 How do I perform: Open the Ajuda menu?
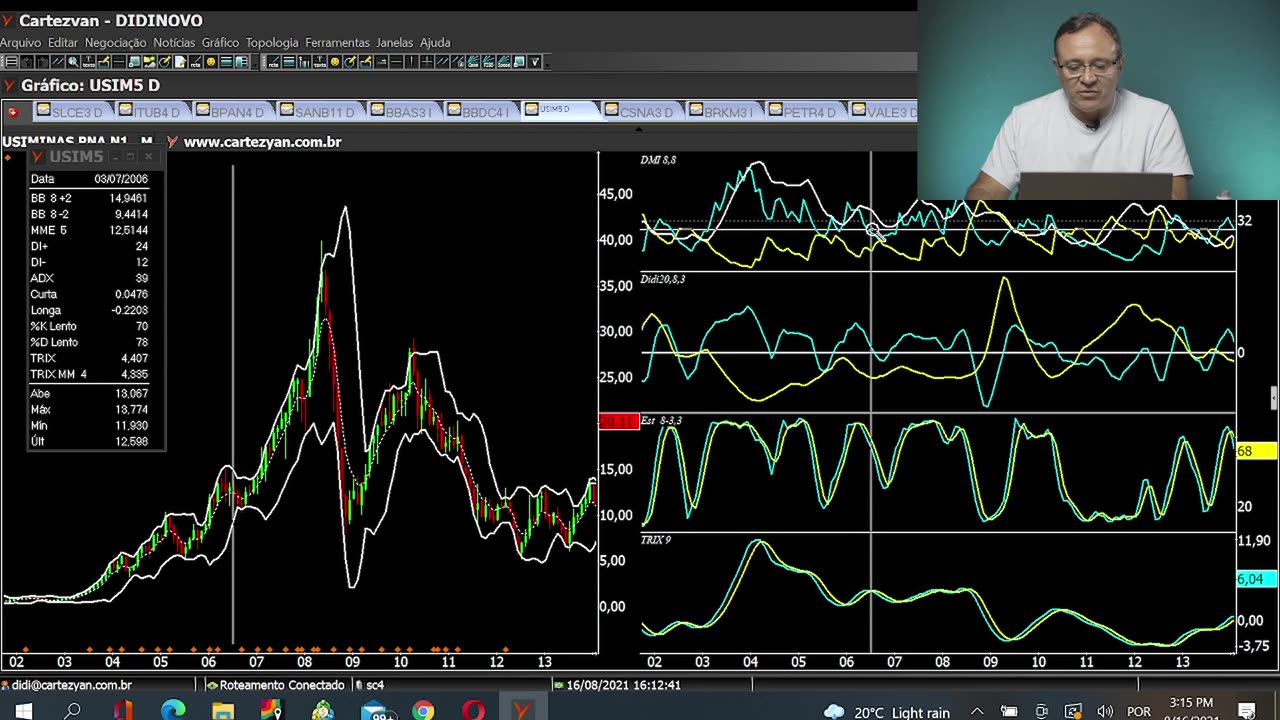435,43
